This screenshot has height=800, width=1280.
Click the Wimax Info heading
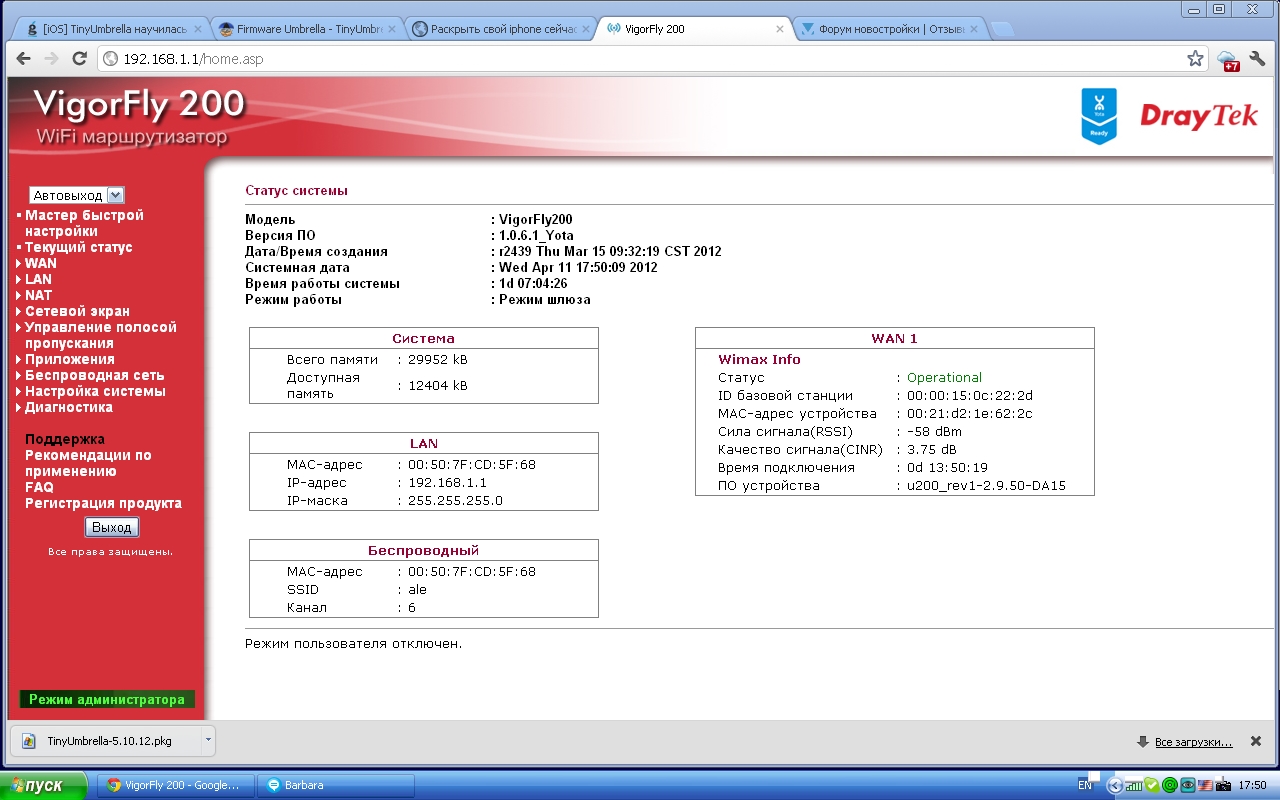[x=759, y=359]
